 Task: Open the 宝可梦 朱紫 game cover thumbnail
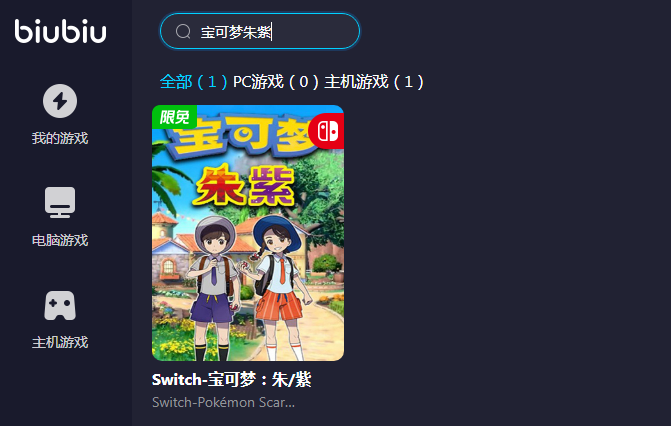point(248,233)
